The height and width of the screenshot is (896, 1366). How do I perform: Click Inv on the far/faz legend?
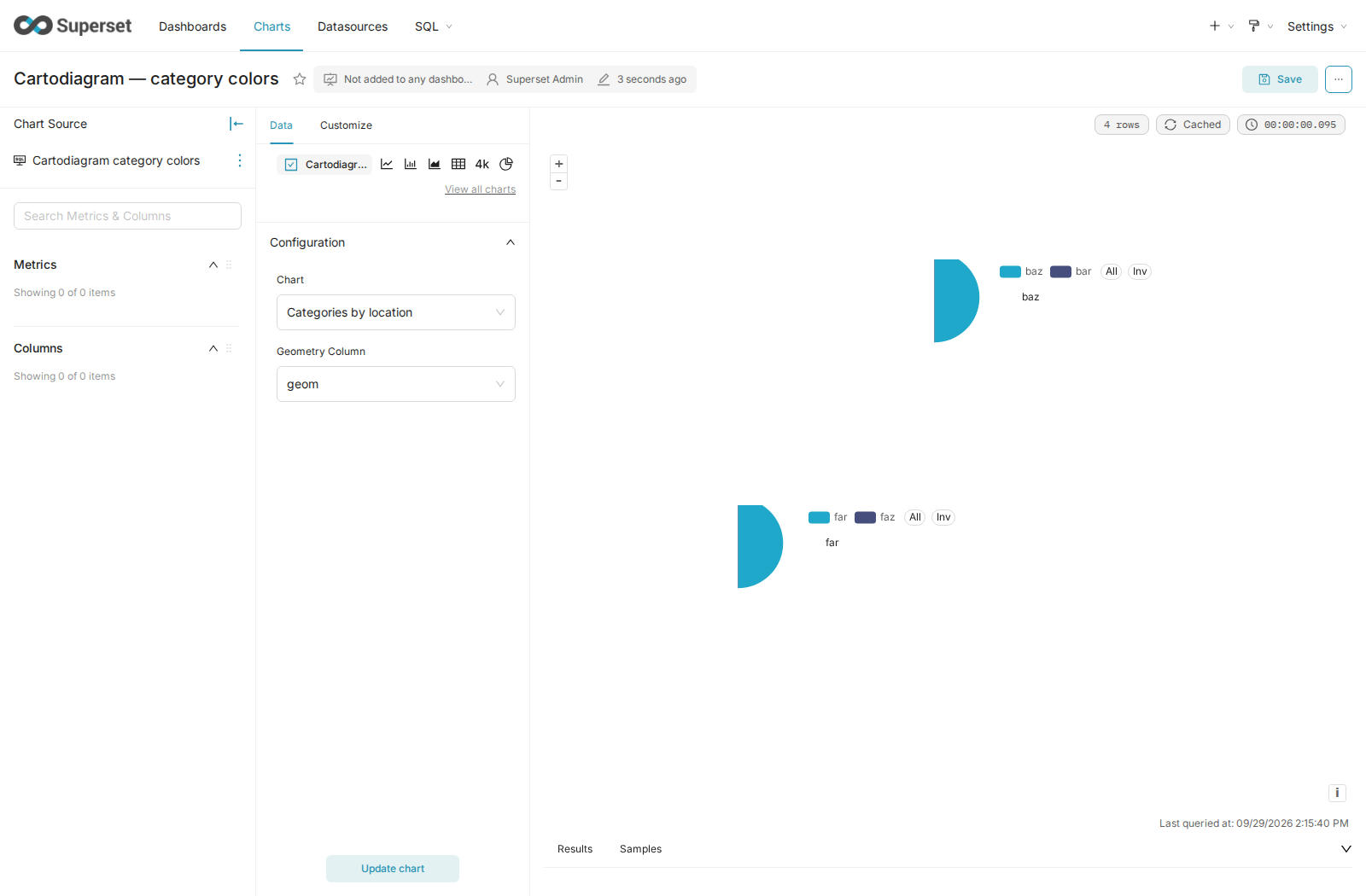click(943, 517)
